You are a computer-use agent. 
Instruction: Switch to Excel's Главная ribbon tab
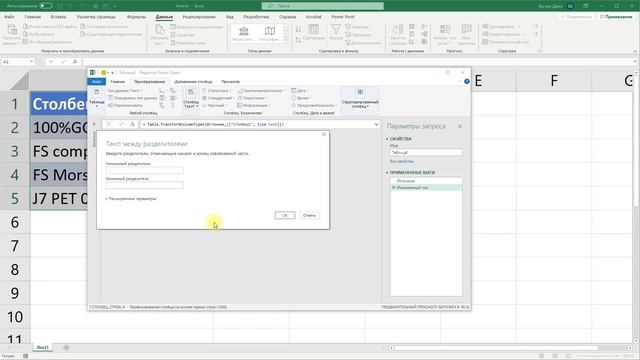(33, 17)
